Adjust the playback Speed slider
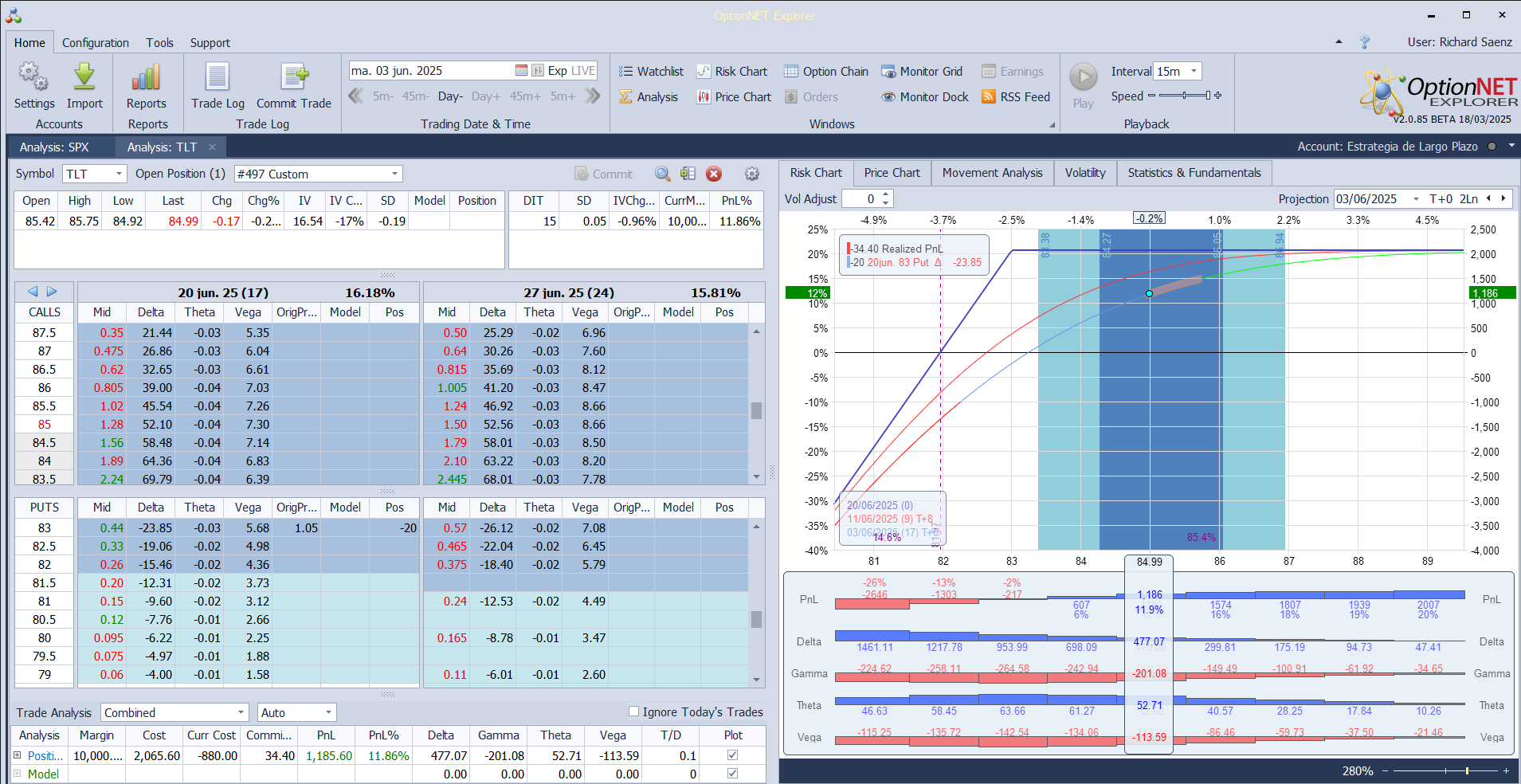1521x784 pixels. 1185,96
